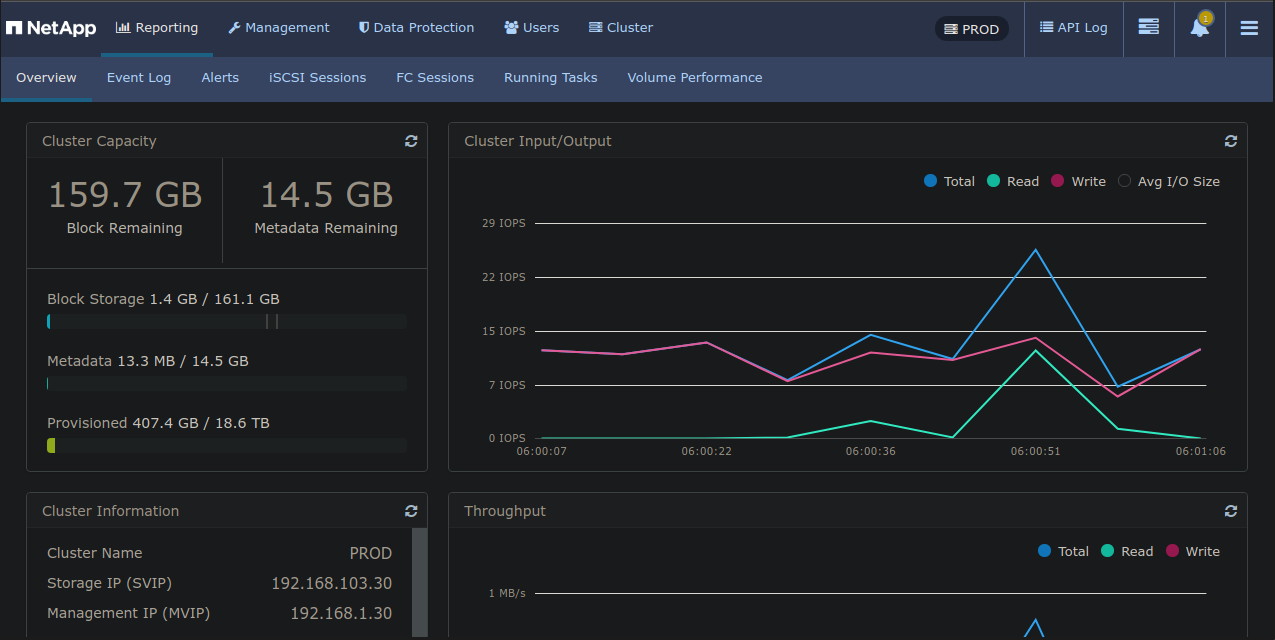1275x640 pixels.
Task: Click the Metadata usage bar
Action: click(x=227, y=383)
